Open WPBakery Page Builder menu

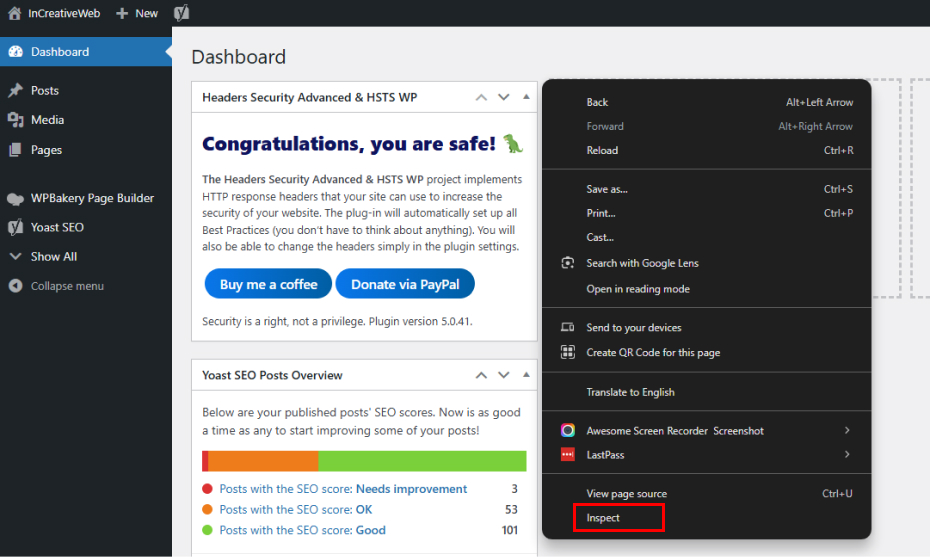pos(92,198)
